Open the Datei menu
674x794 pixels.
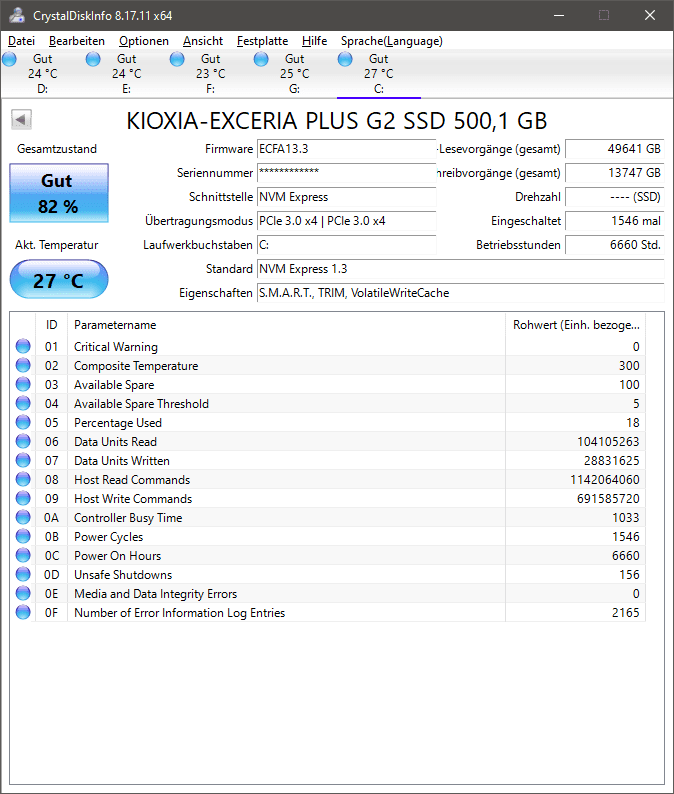click(21, 41)
